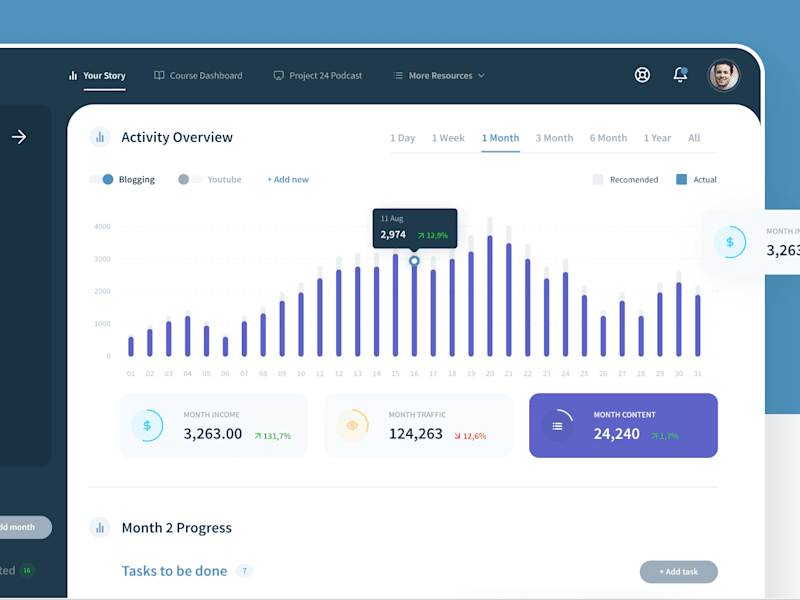Select the 1 Month range
The image size is (800, 600).
click(x=501, y=138)
